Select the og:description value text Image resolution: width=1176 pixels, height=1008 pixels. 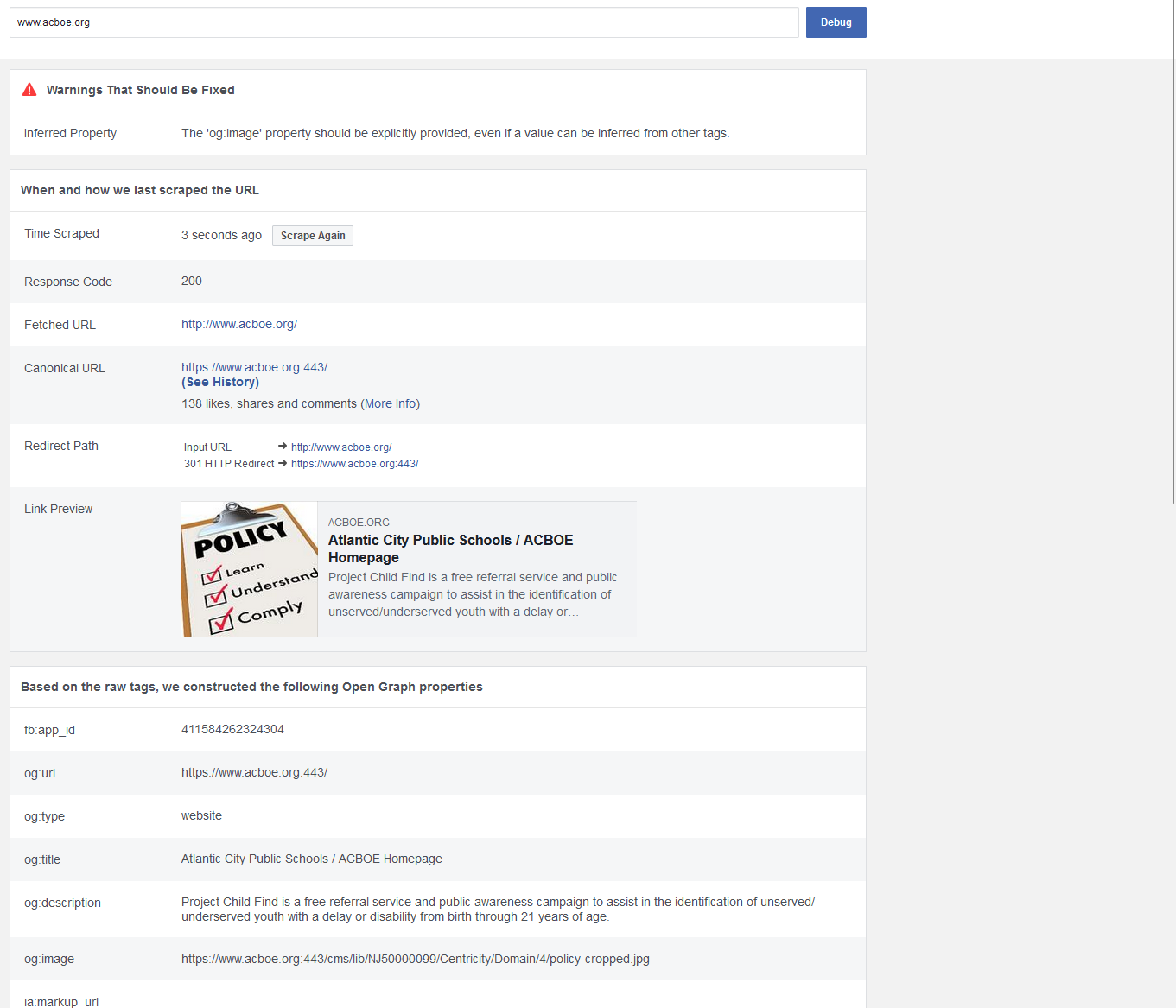click(498, 909)
